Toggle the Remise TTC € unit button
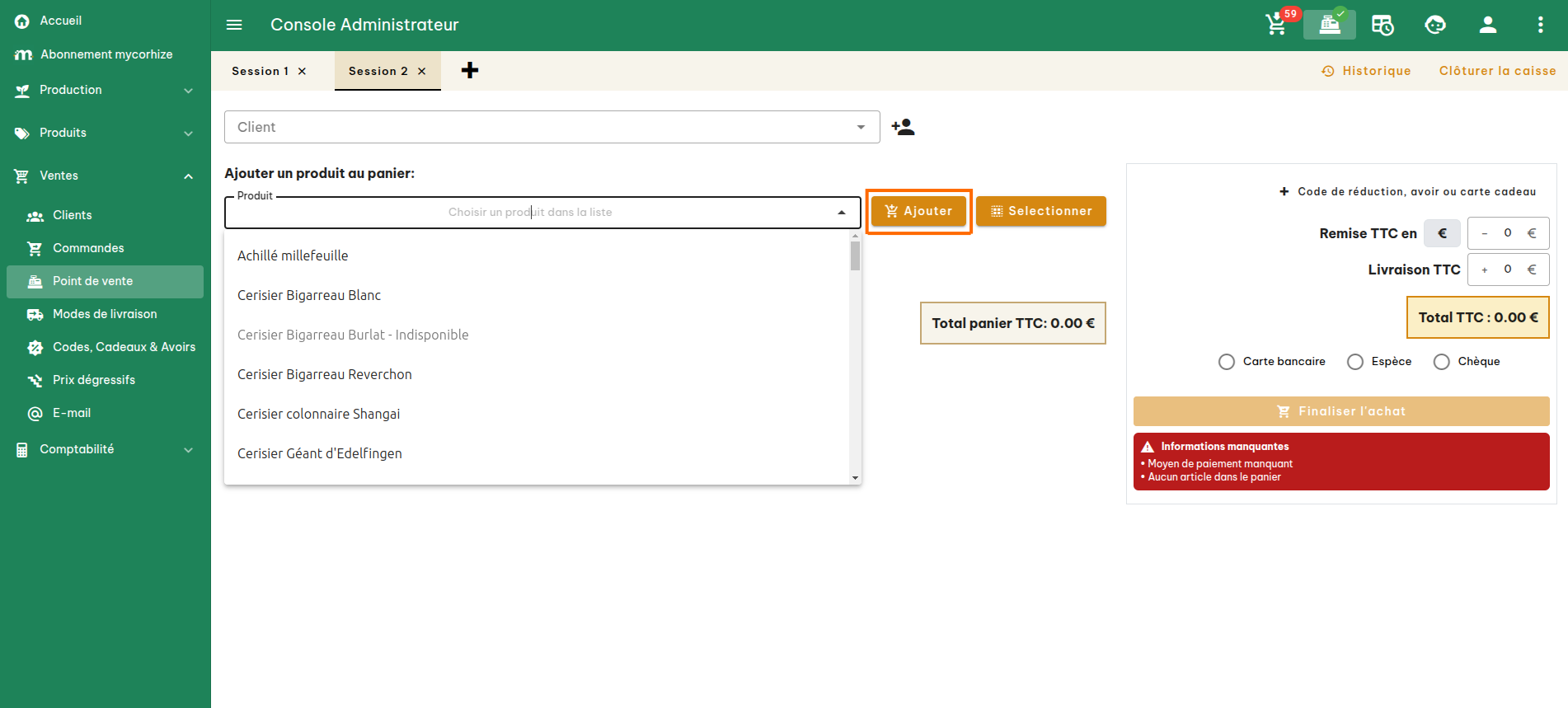Image resolution: width=1568 pixels, height=708 pixels. point(1443,233)
